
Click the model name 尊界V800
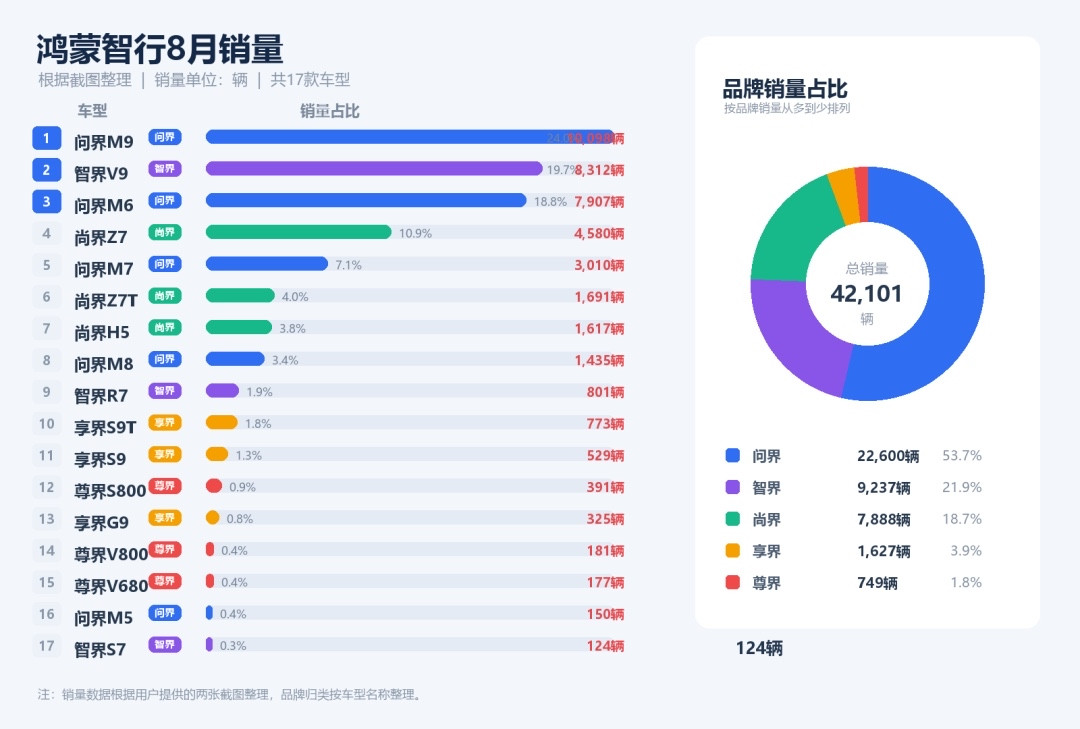111,554
